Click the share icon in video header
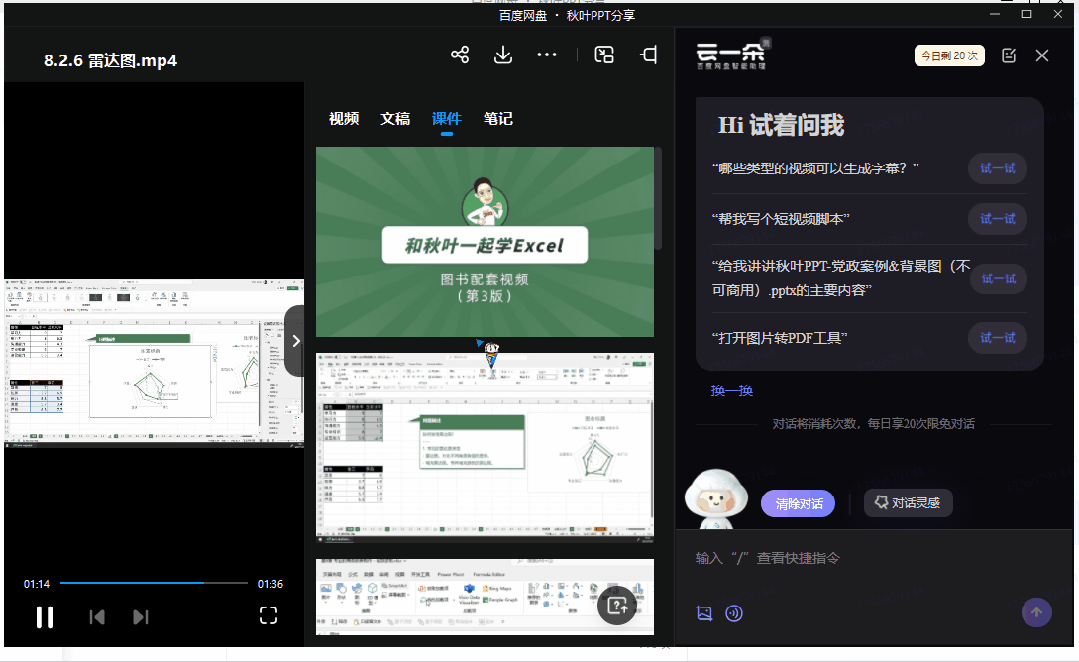 pos(460,55)
